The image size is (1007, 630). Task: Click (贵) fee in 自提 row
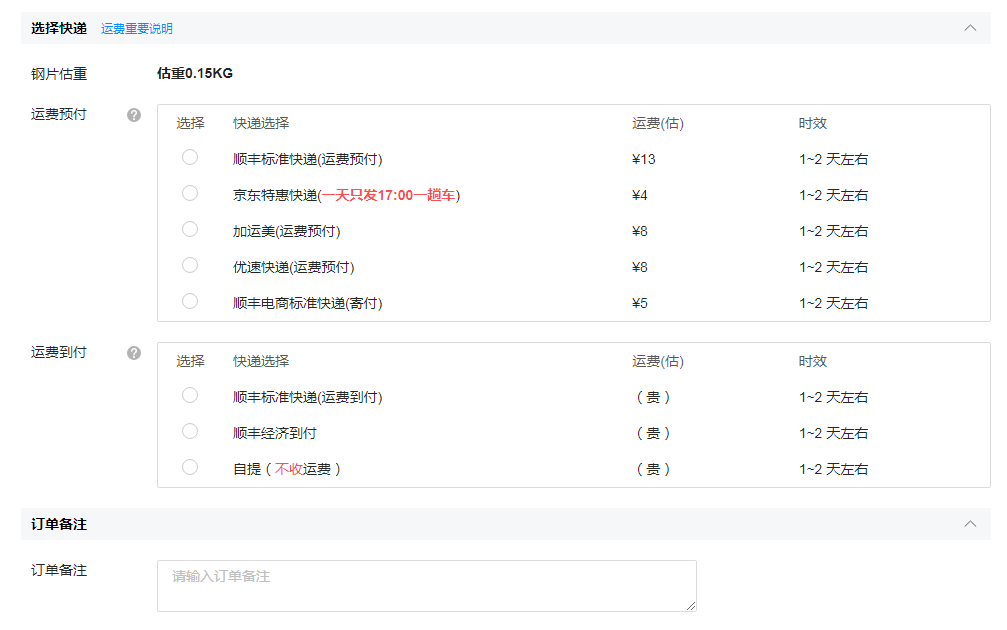tap(653, 469)
